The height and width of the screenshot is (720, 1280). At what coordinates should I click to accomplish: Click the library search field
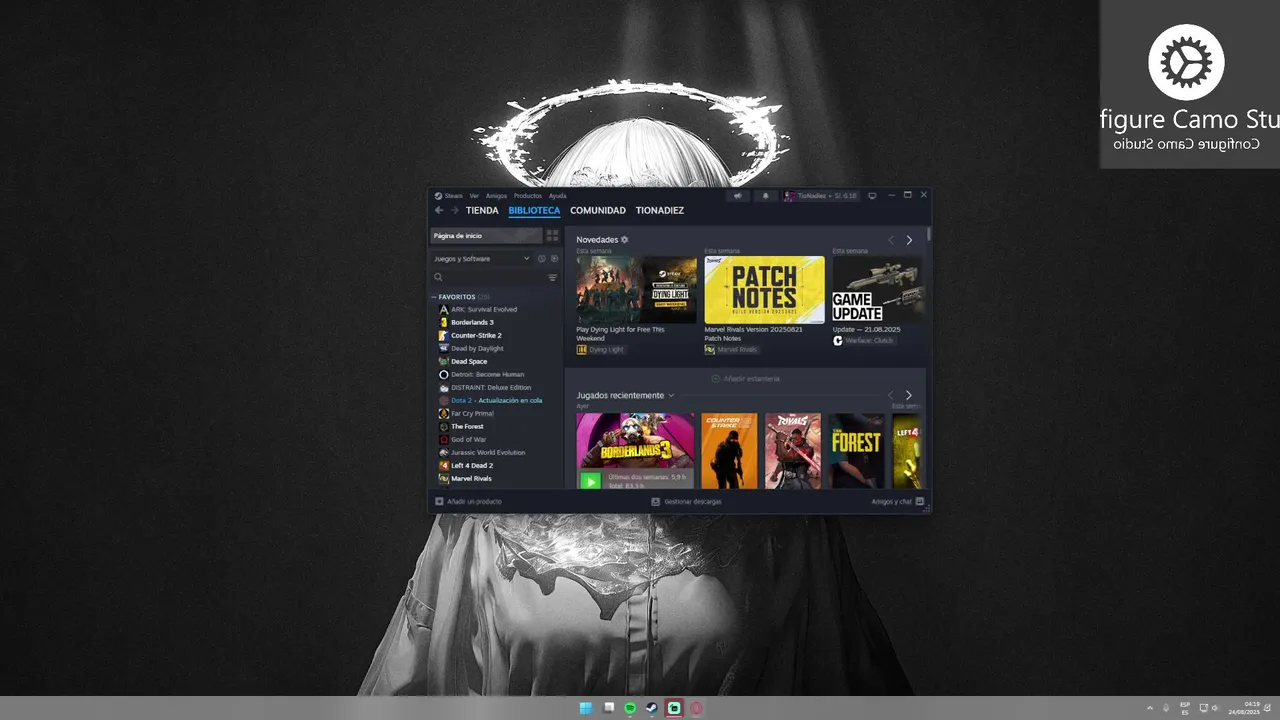pyautogui.click(x=489, y=278)
